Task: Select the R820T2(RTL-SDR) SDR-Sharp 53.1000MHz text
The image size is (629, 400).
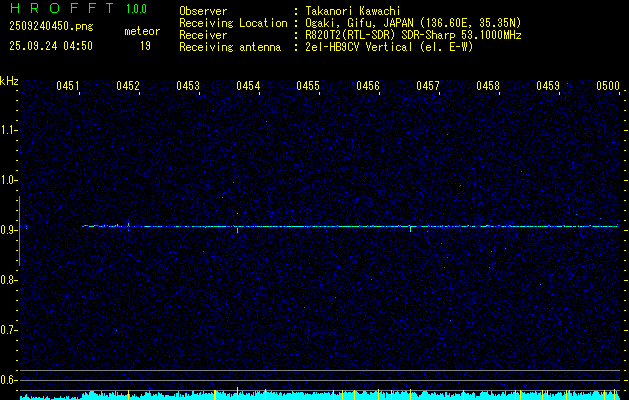Action: point(414,35)
